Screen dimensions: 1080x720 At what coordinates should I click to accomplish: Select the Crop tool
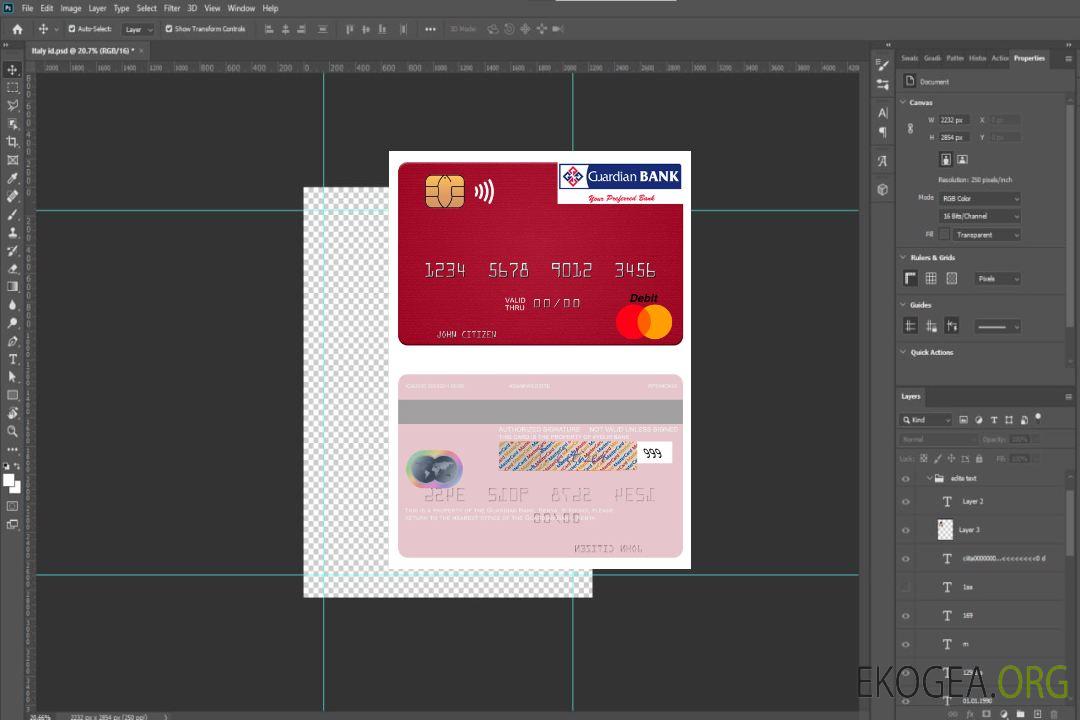point(12,142)
